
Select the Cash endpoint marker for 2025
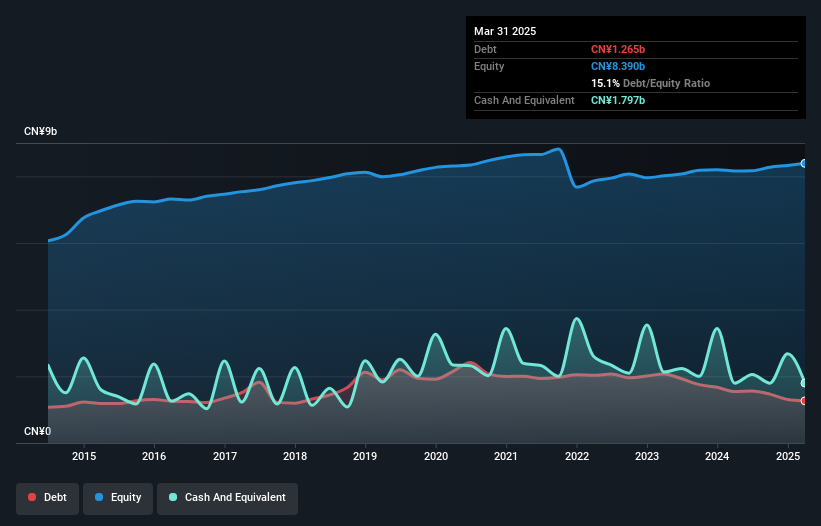point(804,383)
